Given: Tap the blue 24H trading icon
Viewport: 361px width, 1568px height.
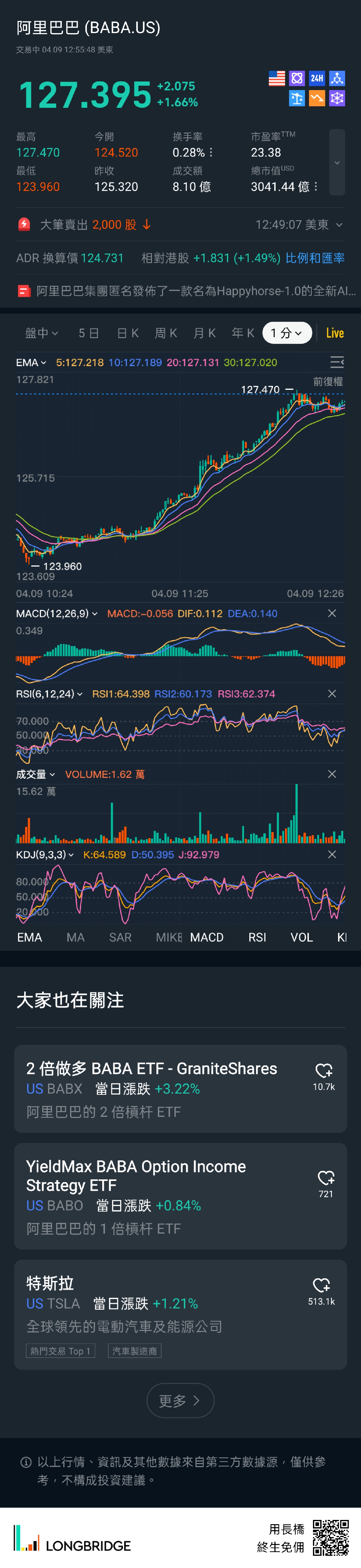Looking at the screenshot, I should pyautogui.click(x=317, y=78).
